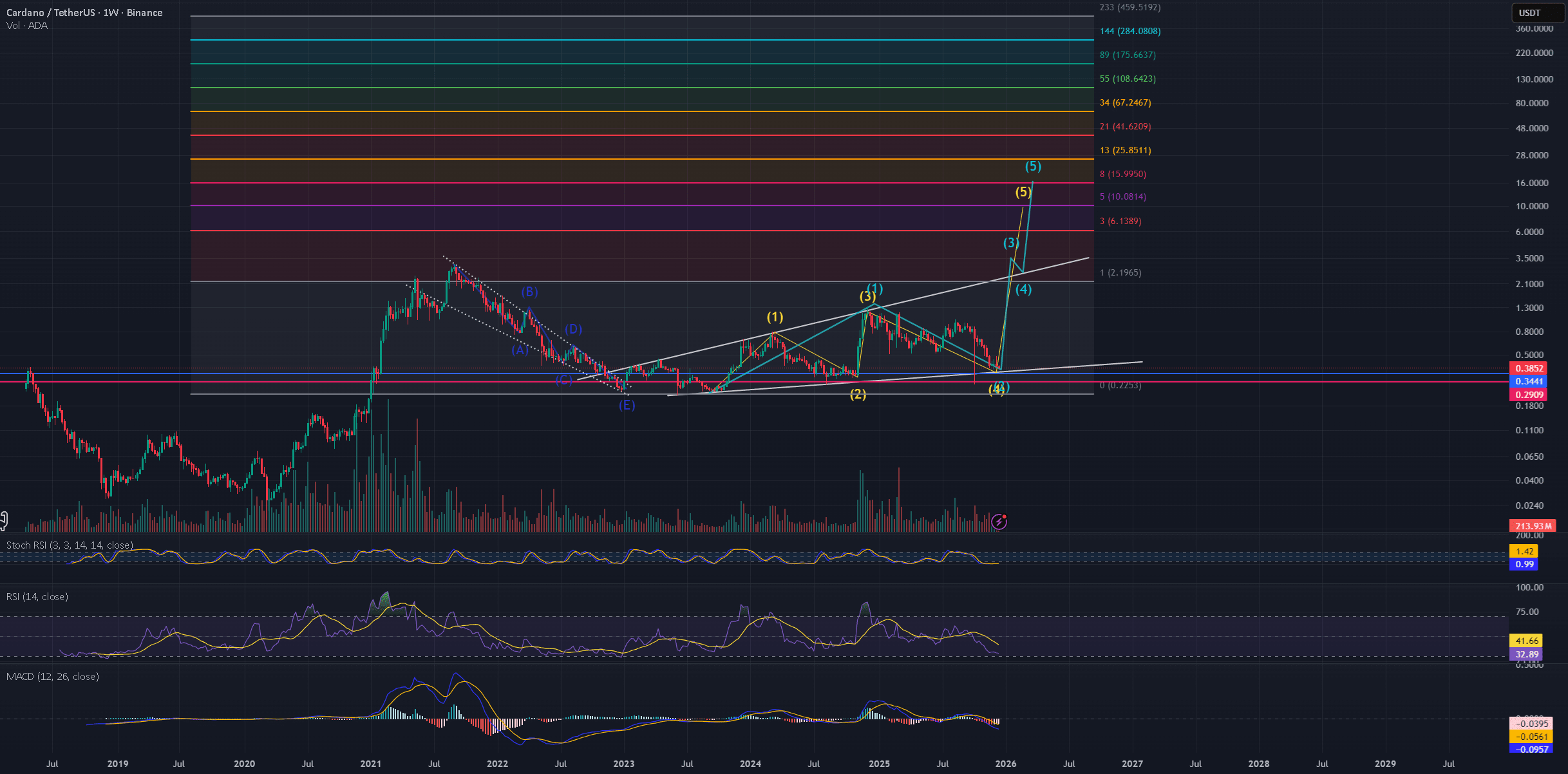Click the 2026 label on time axis

pos(1006,764)
